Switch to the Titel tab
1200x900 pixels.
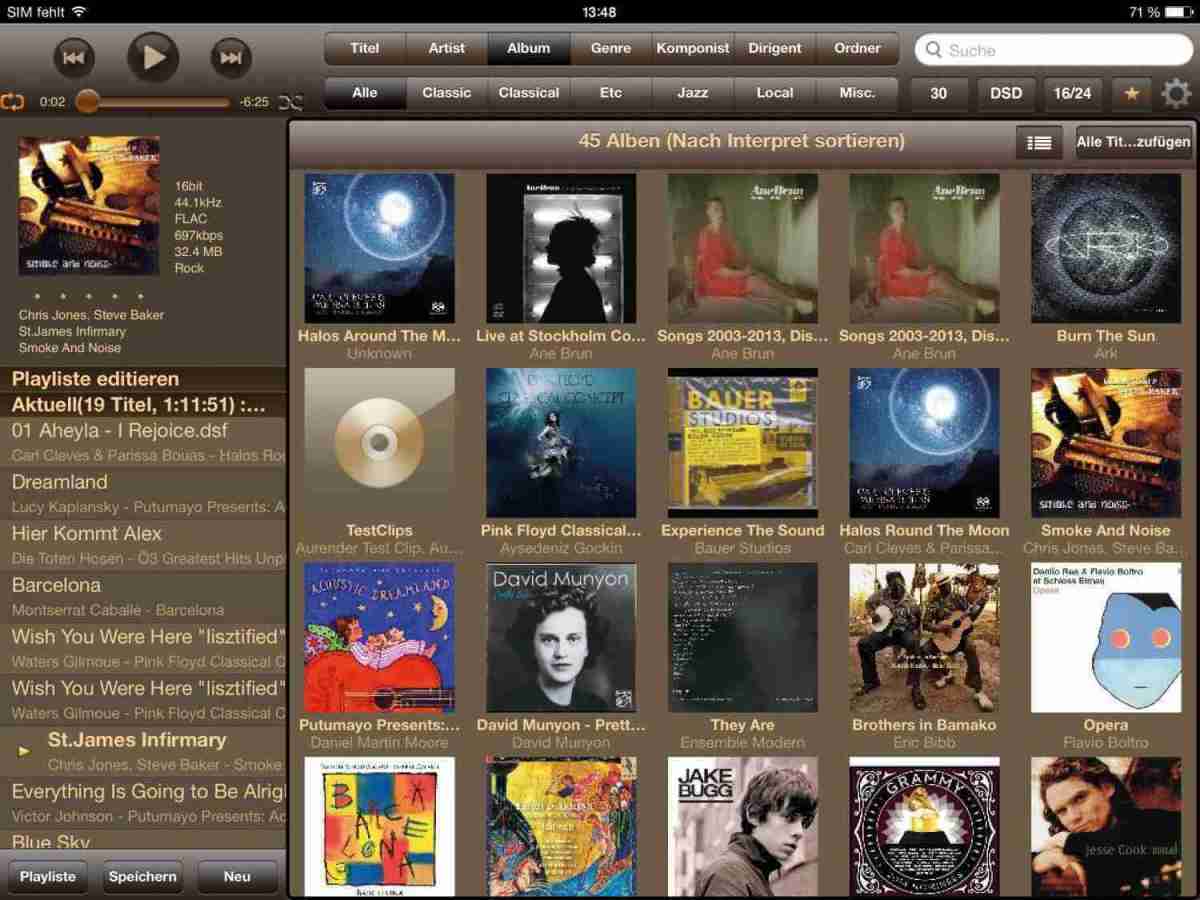tap(365, 48)
